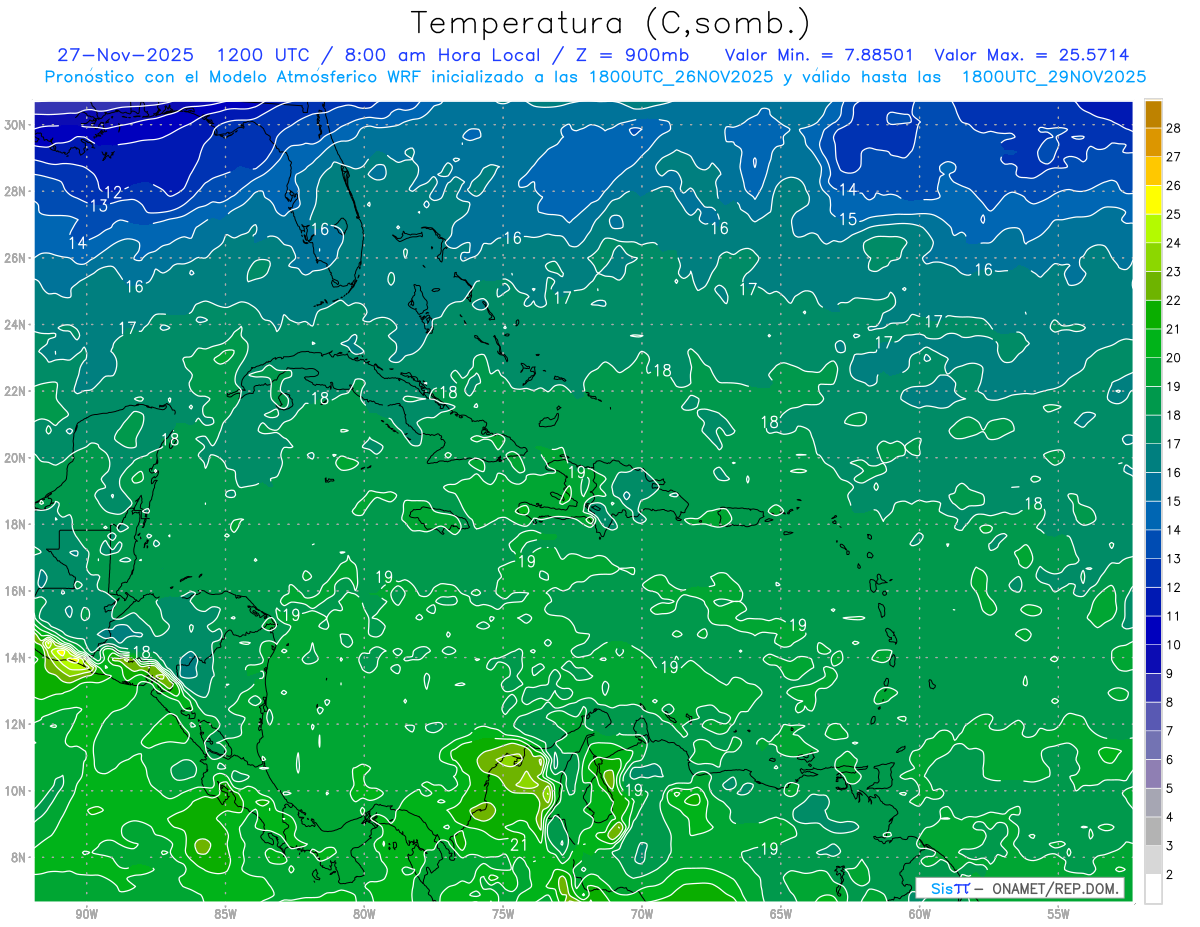Image resolution: width=1200 pixels, height=927 pixels.
Task: Click the "18N" latitude axis label
Action: [x=17, y=524]
